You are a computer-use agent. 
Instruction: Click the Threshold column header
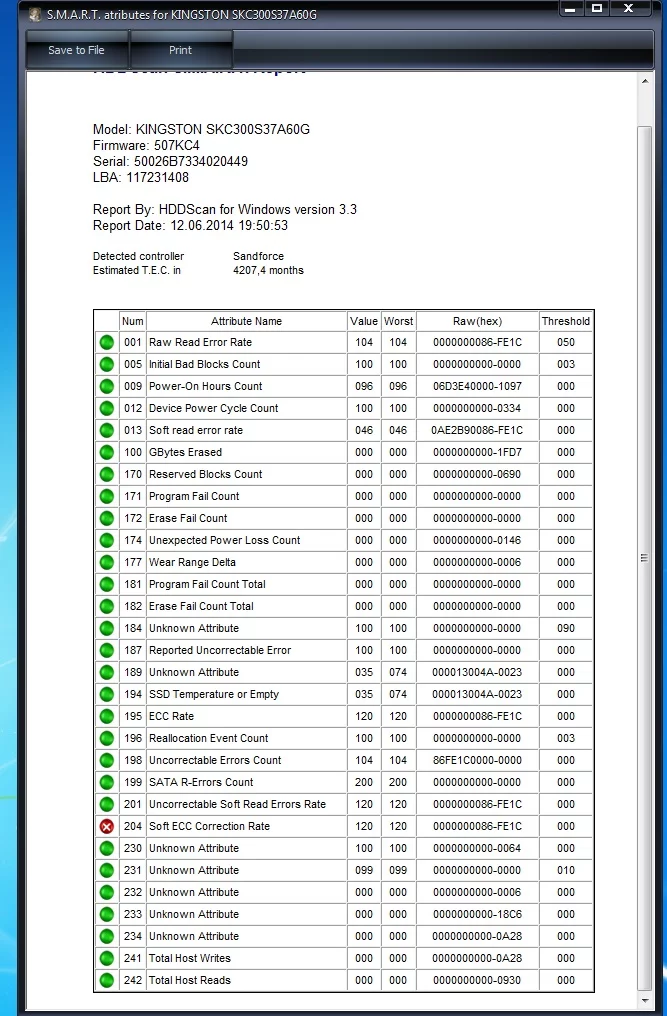566,321
